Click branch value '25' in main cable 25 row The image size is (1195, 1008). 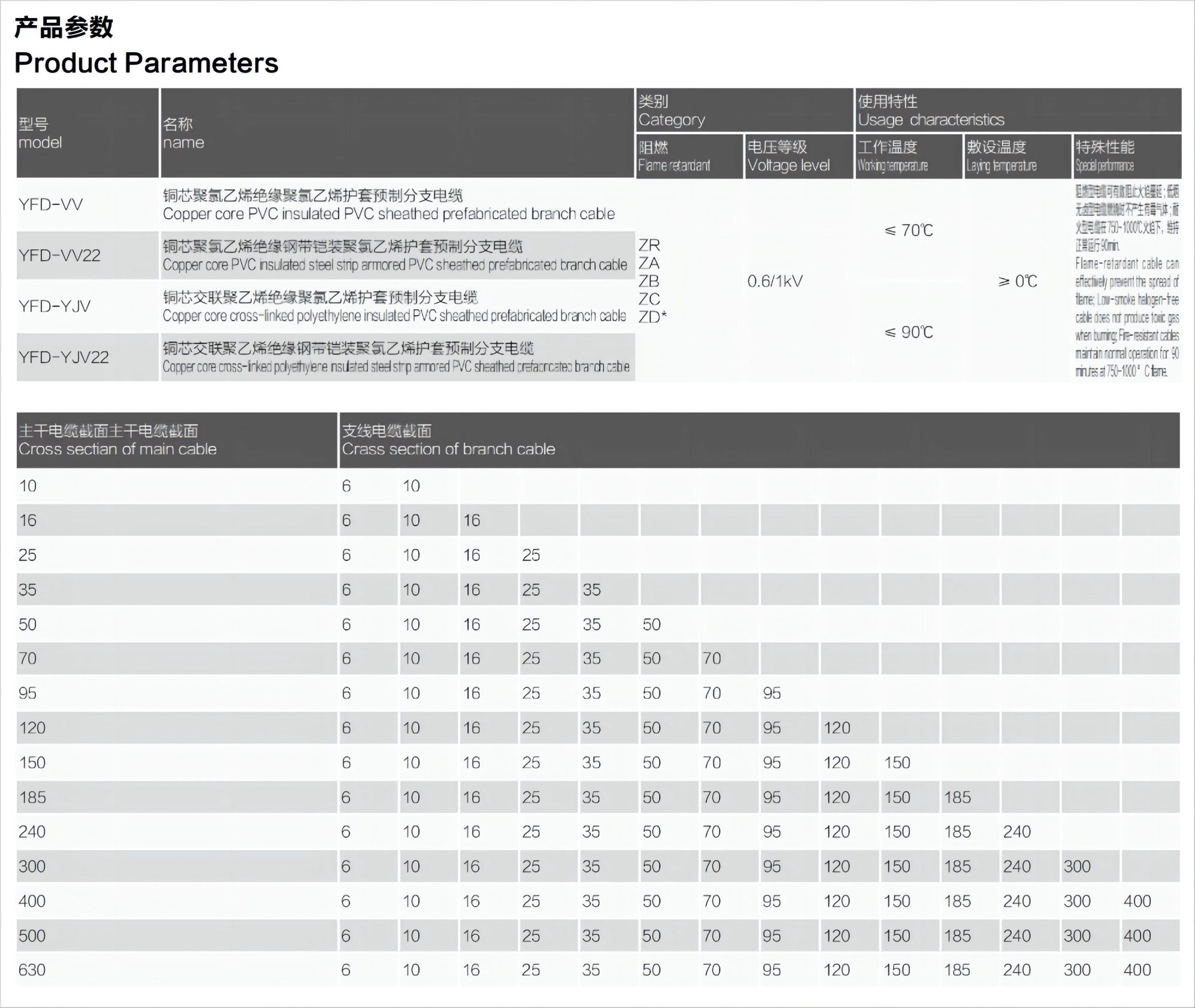pyautogui.click(x=531, y=555)
